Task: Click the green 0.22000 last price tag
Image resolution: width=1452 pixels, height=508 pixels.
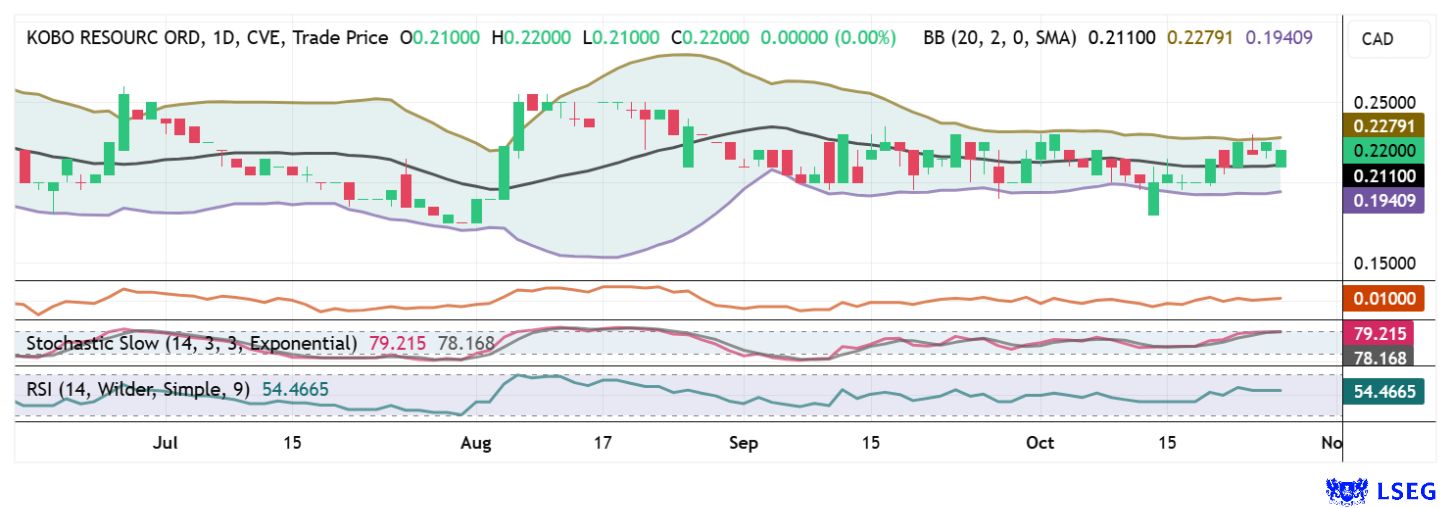Action: (1385, 151)
